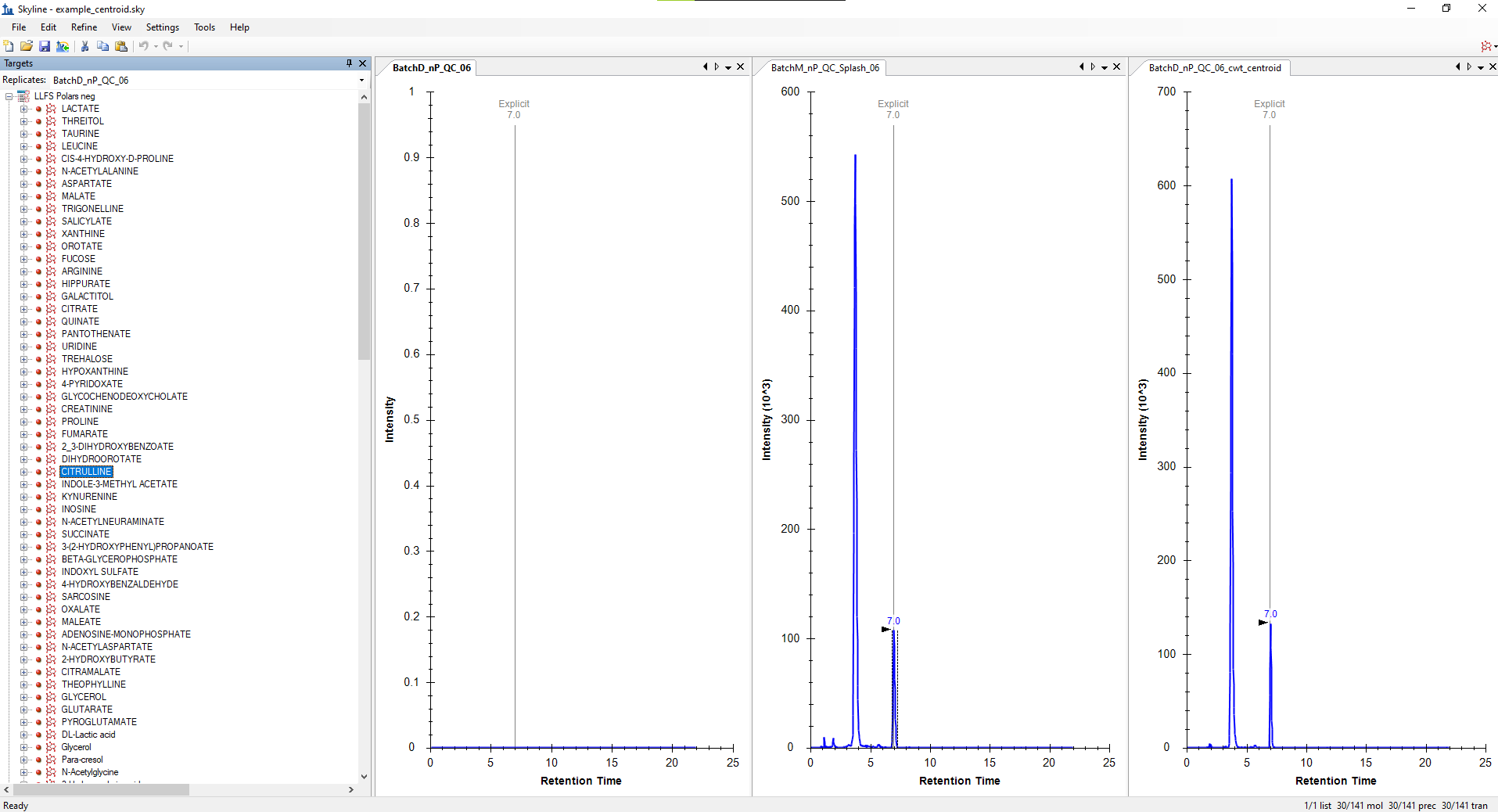The height and width of the screenshot is (812, 1498).
Task: Open window list dropdown in BatchD_nP_QC_06 pane
Action: [x=728, y=68]
